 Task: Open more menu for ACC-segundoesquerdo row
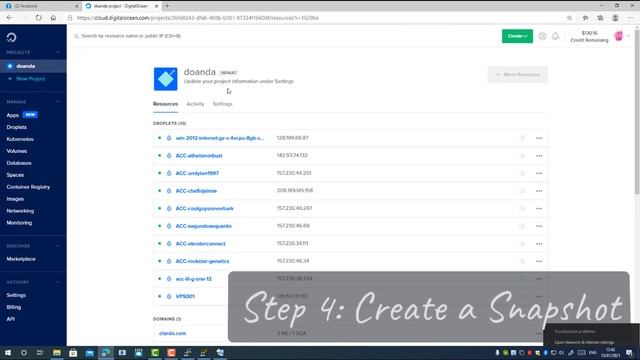(x=539, y=226)
